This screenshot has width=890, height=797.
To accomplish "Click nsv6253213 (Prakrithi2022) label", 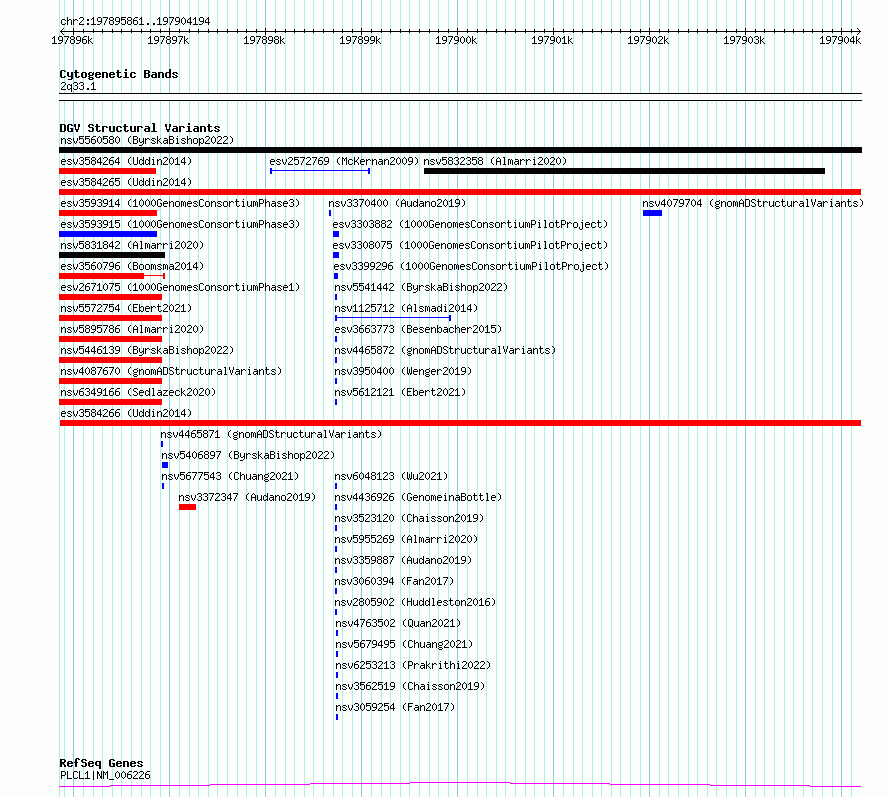I will pyautogui.click(x=413, y=665).
